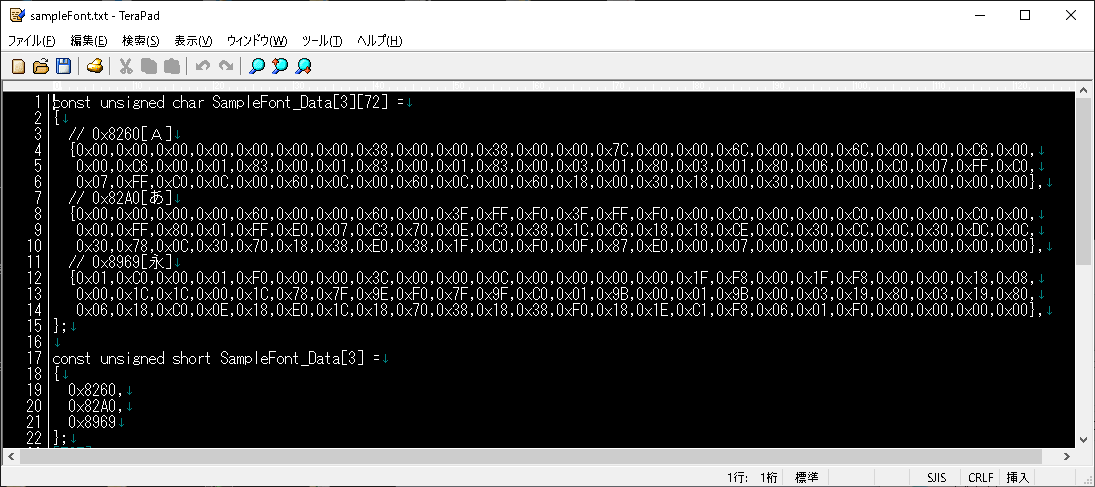The image size is (1095, 487).
Task: Paste with the clipboard icon
Action: coord(171,66)
